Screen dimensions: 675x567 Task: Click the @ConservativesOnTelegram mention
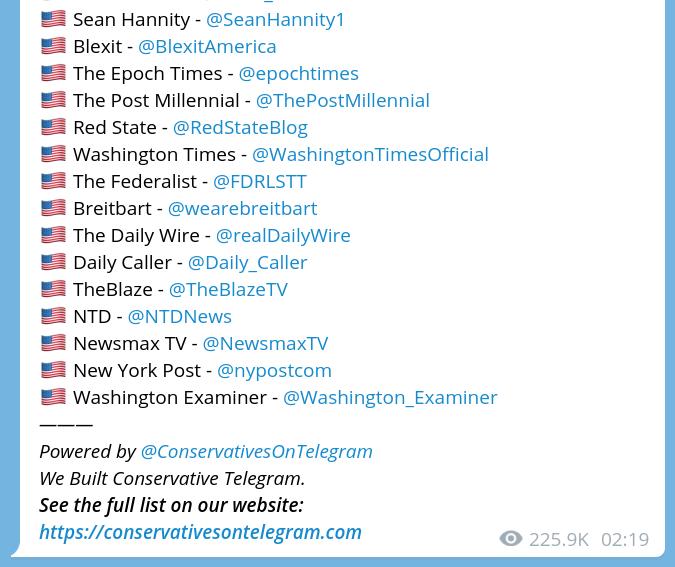(x=257, y=452)
